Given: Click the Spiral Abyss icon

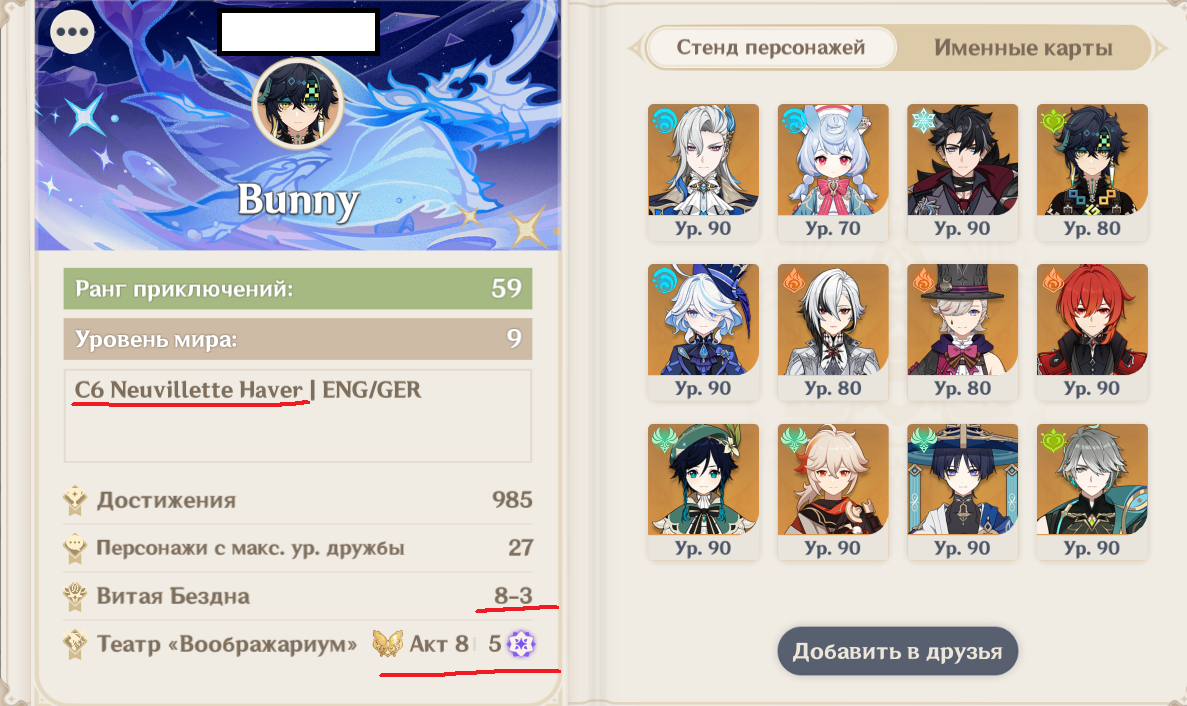Looking at the screenshot, I should [x=75, y=596].
